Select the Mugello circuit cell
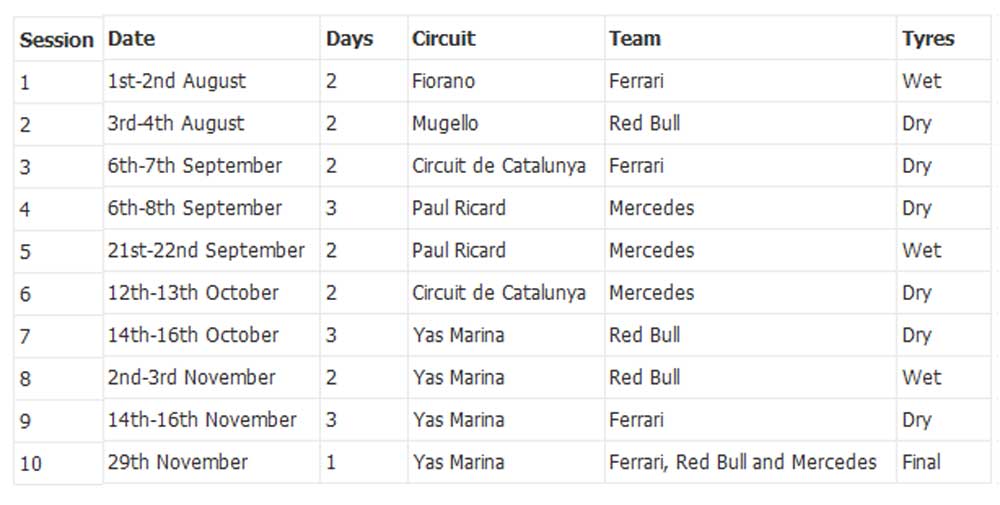Viewport: 1000px width, 505px height. point(445,124)
